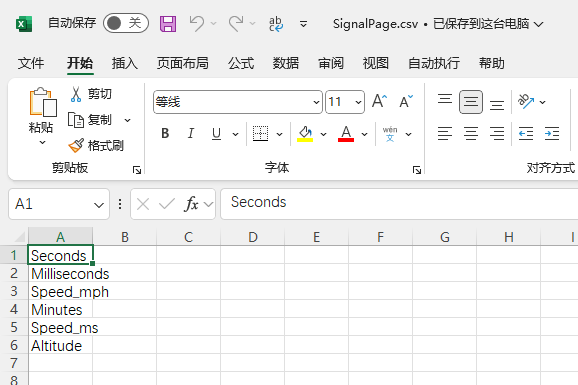The image size is (578, 385).
Task: Expand the Name Box dropdown arrow
Action: (98, 205)
